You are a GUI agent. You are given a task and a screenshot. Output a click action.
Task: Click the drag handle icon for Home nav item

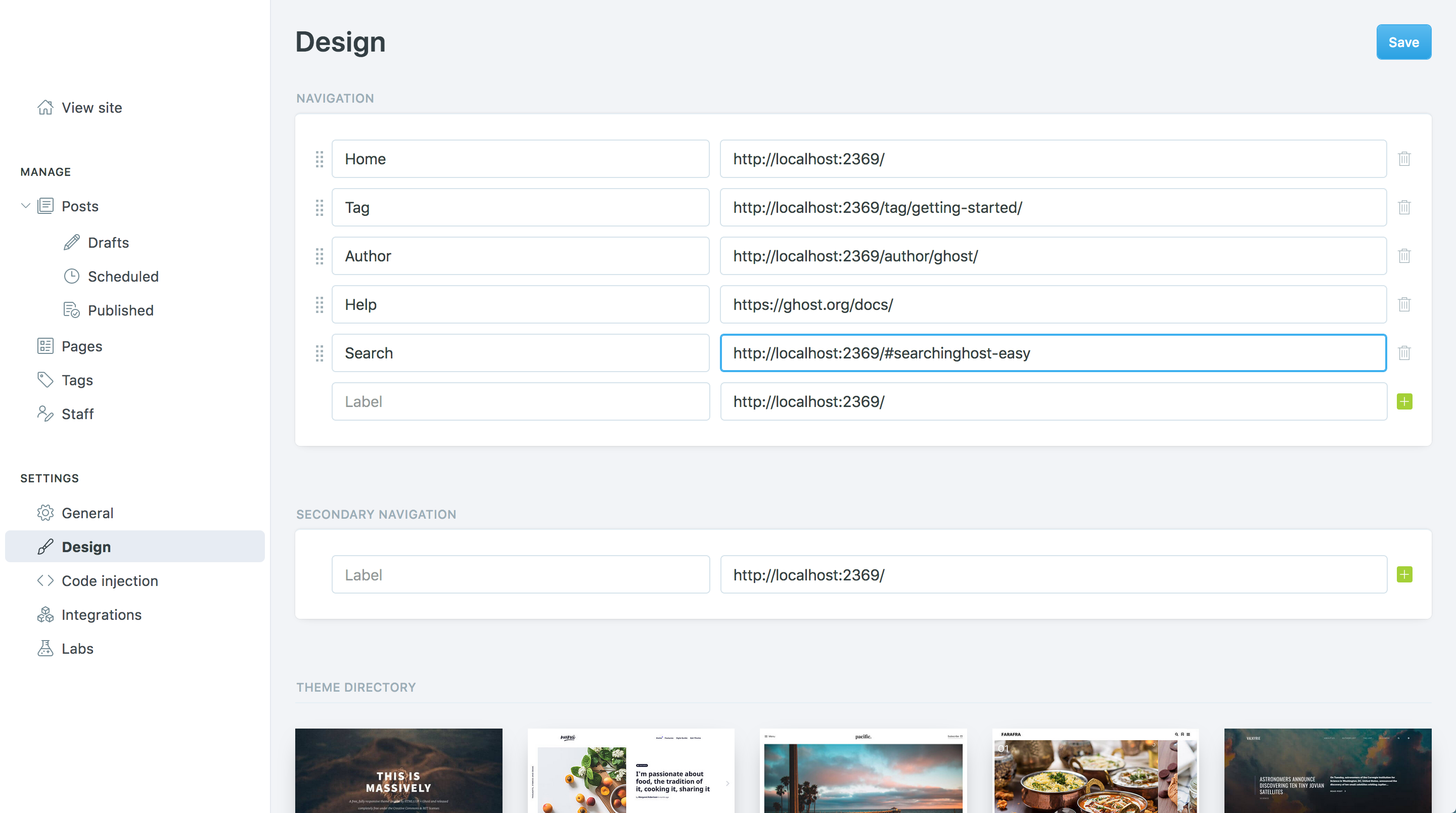pyautogui.click(x=319, y=159)
